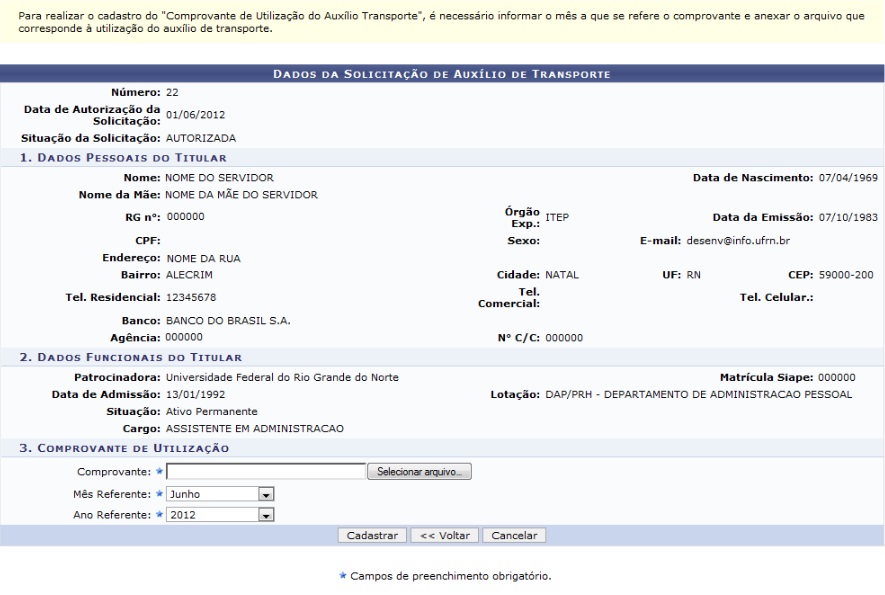Click the yellow instruction message at the top
Screen dimensions: 885x595
point(442,22)
